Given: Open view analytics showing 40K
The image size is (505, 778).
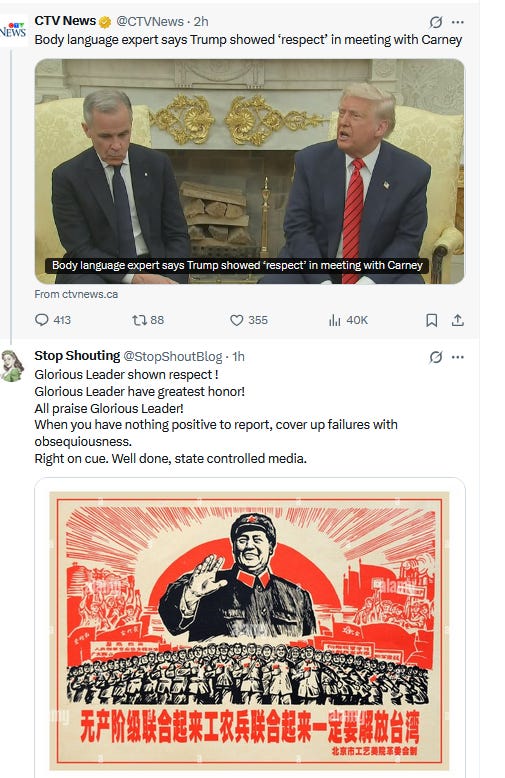Looking at the screenshot, I should [x=335, y=320].
